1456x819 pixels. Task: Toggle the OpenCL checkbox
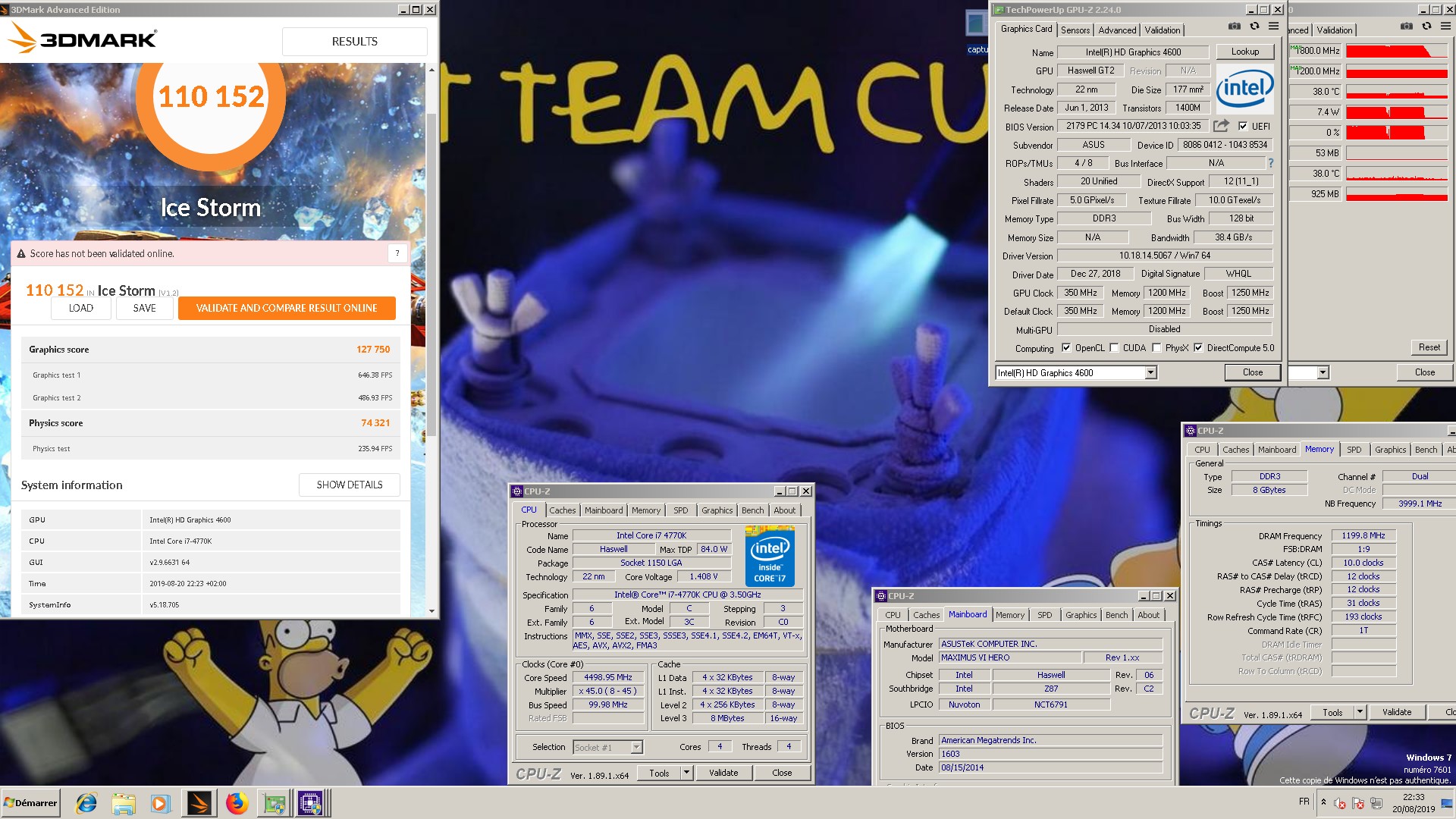(1066, 348)
